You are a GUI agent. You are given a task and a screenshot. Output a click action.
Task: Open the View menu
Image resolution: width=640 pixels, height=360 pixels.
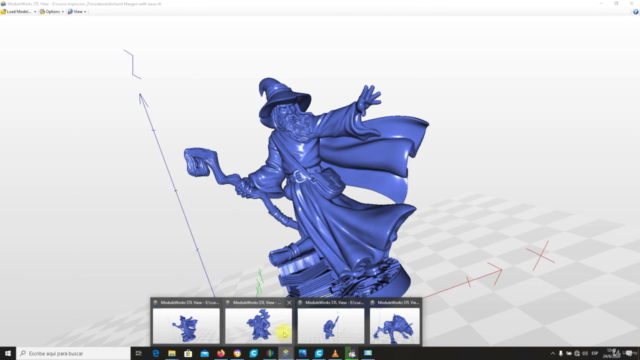[x=77, y=11]
